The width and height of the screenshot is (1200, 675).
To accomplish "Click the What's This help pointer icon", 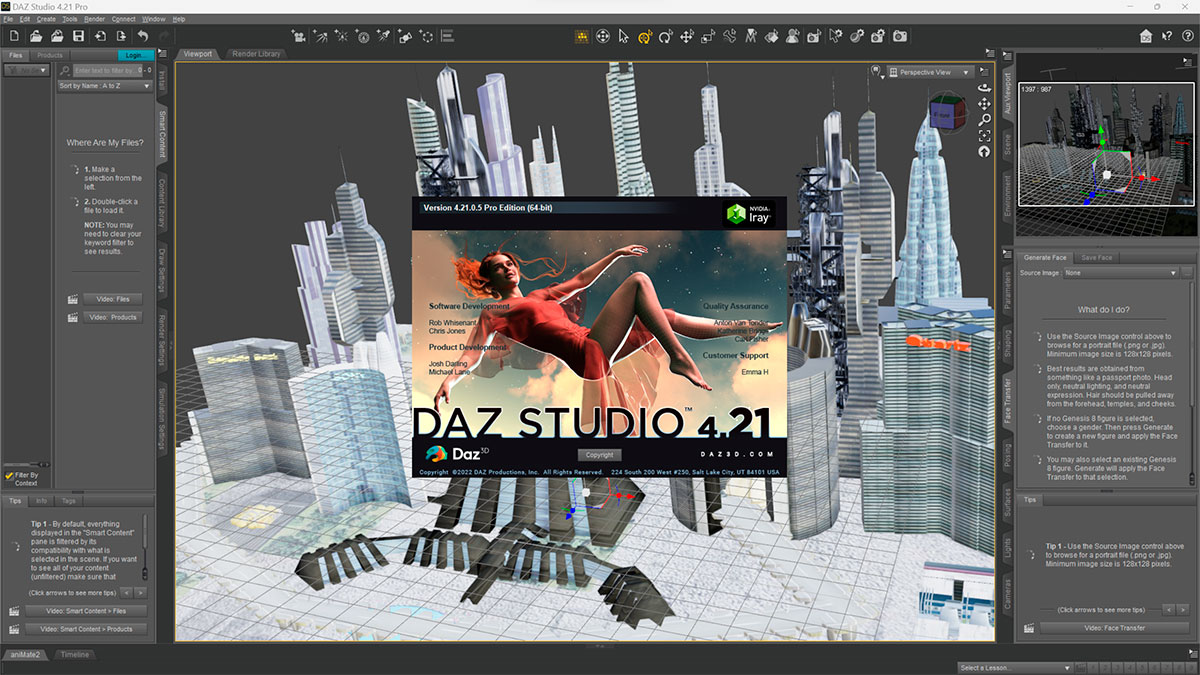I will pyautogui.click(x=1167, y=36).
